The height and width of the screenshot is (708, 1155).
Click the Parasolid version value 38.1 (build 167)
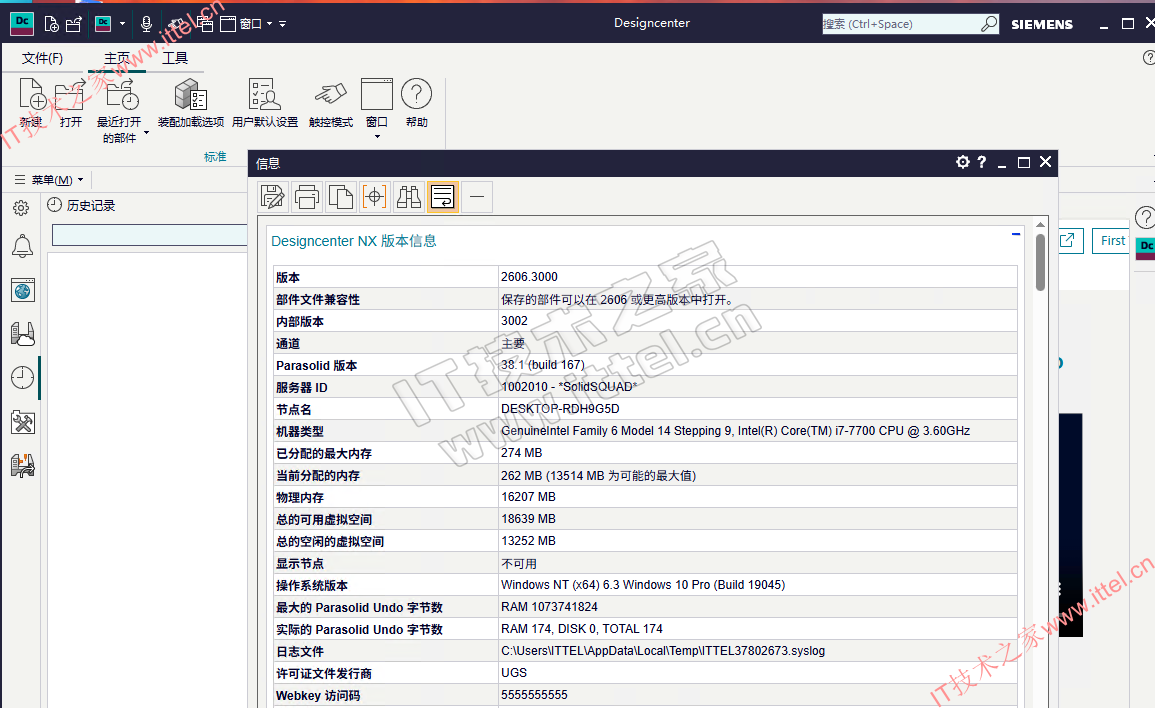[x=543, y=365]
